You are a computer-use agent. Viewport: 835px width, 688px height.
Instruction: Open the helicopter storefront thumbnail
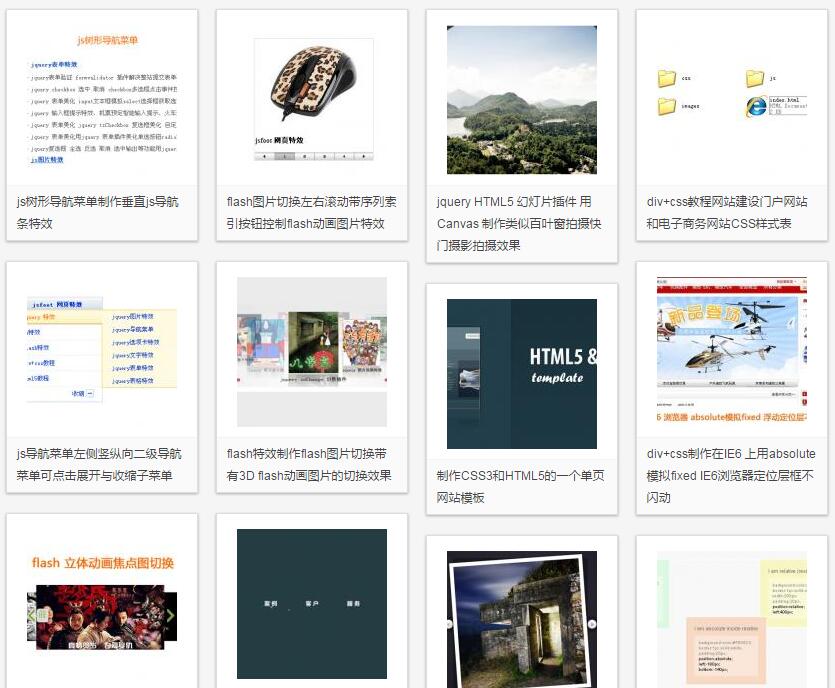[732, 342]
